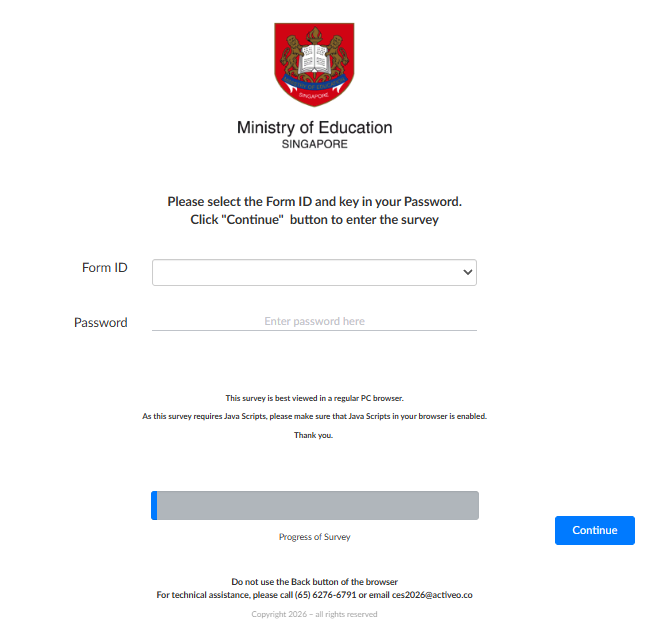Click the 'Thank you.' text
The height and width of the screenshot is (641, 663).
313,435
